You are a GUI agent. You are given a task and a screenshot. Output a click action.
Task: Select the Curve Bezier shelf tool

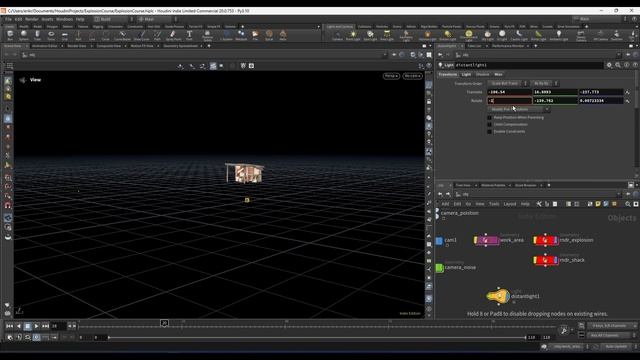(x=122, y=35)
